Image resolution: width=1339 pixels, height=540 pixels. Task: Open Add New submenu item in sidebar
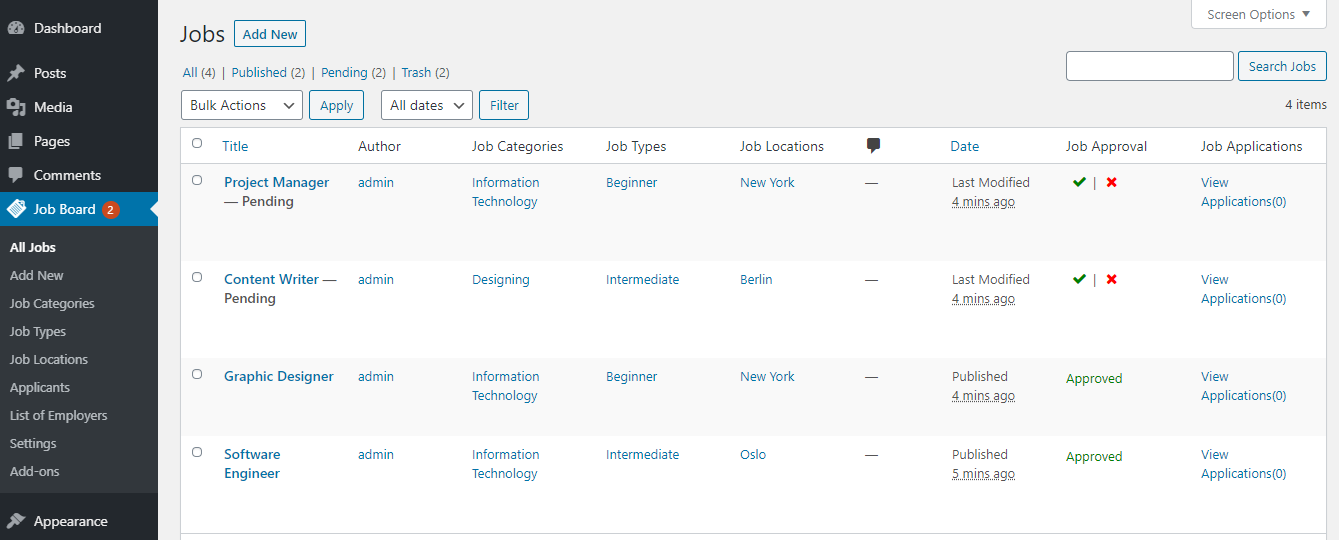(x=37, y=275)
